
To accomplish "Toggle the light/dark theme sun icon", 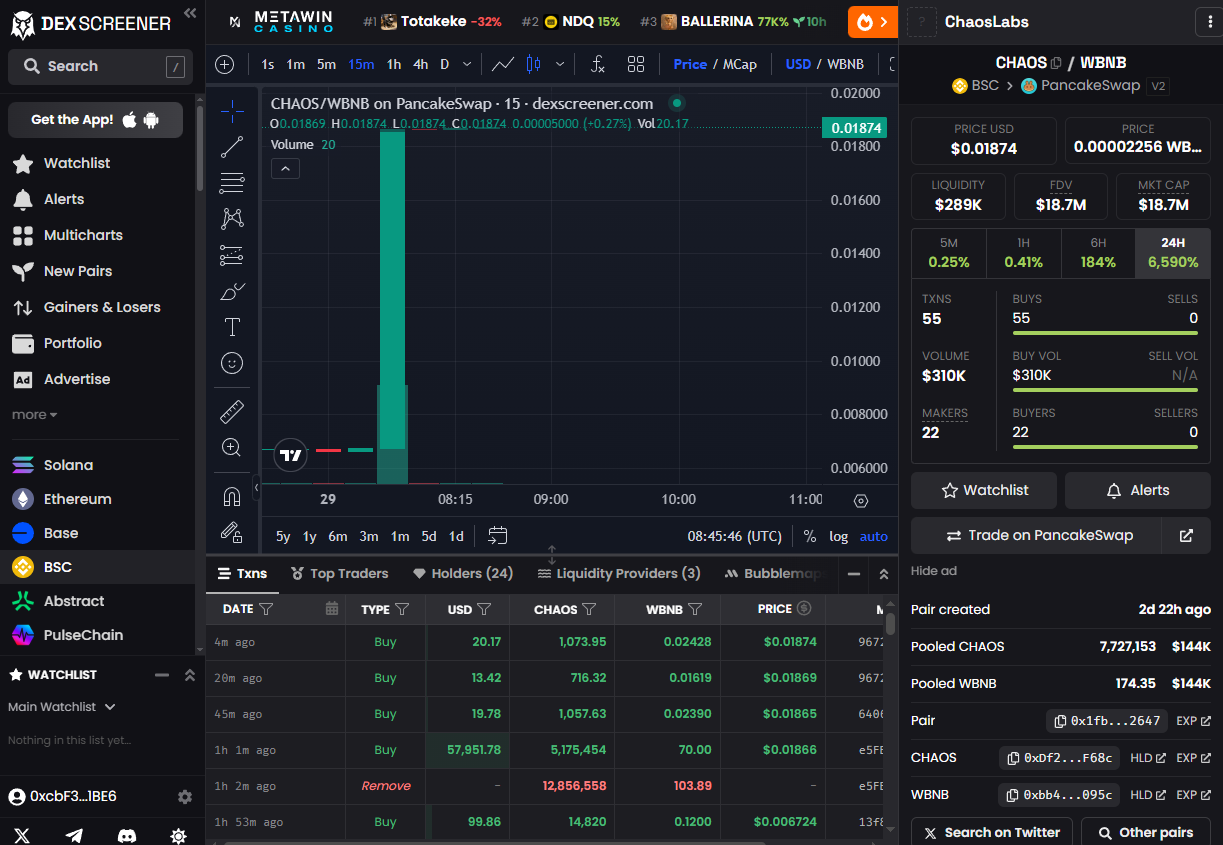I will [178, 835].
